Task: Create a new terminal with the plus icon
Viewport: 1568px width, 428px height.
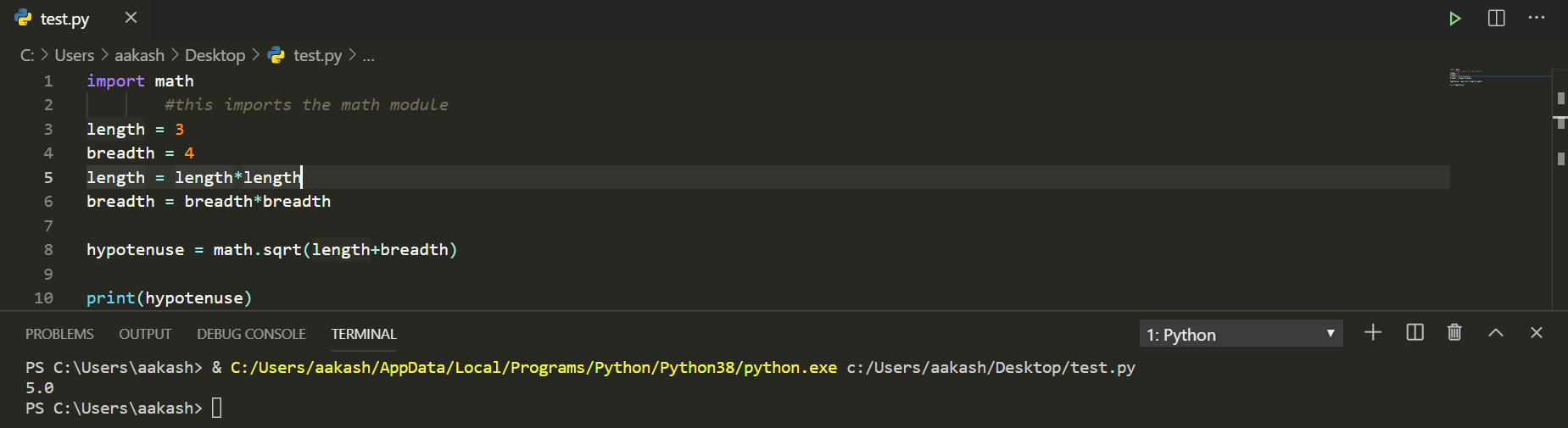Action: pyautogui.click(x=1373, y=333)
